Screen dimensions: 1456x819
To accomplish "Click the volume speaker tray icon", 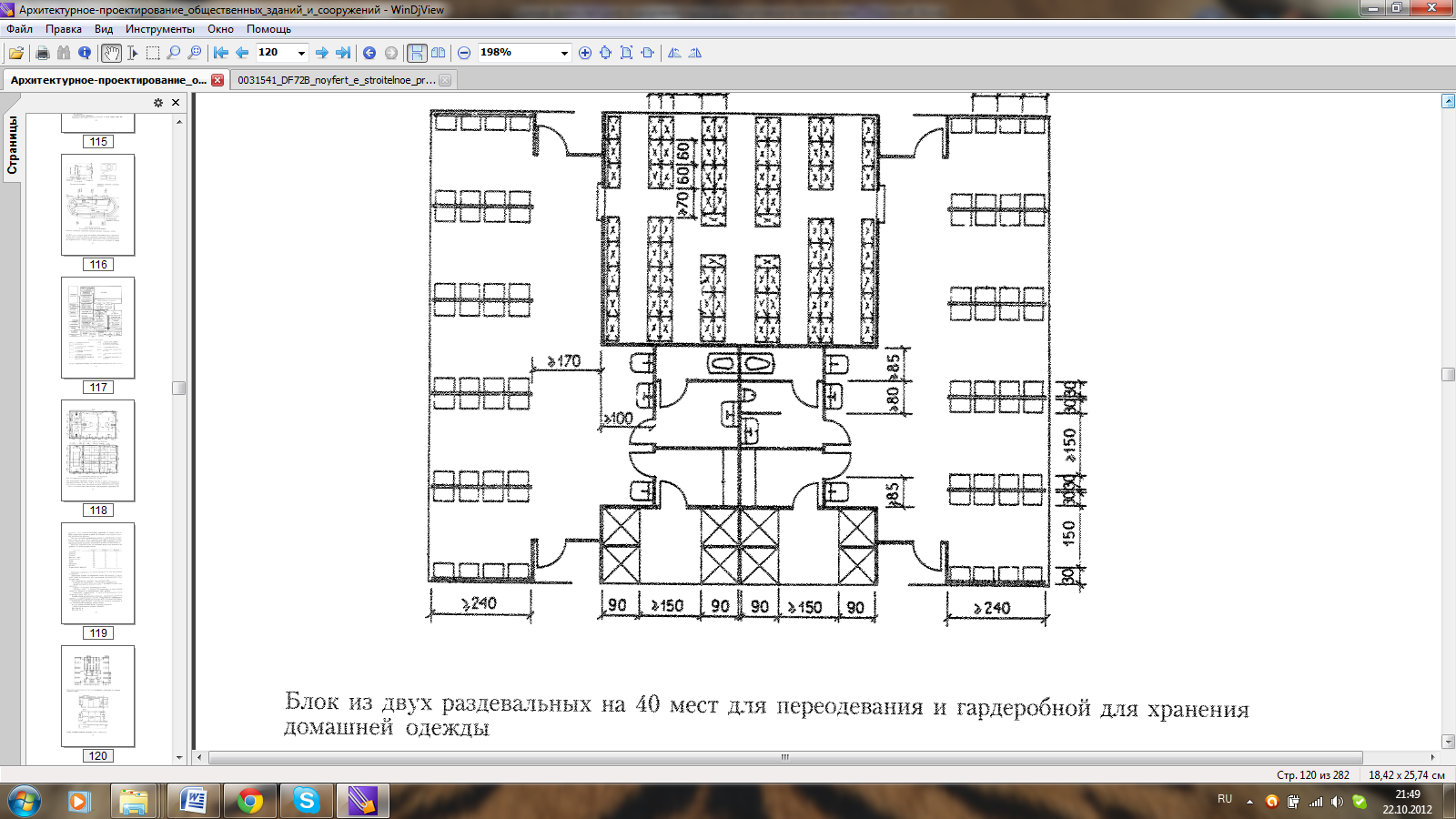I will point(1337,802).
